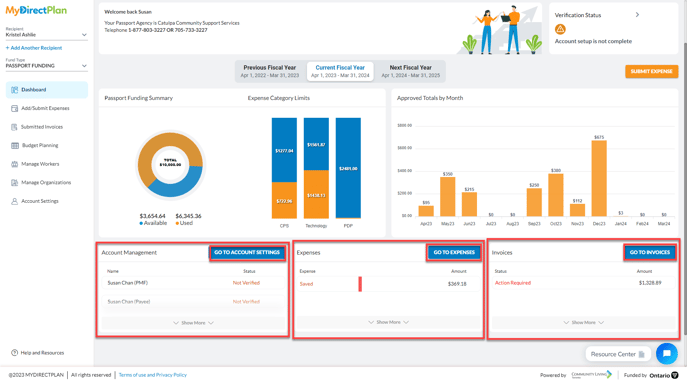Expand the Recipient Kristel Ashlie dropdown

pyautogui.click(x=46, y=35)
